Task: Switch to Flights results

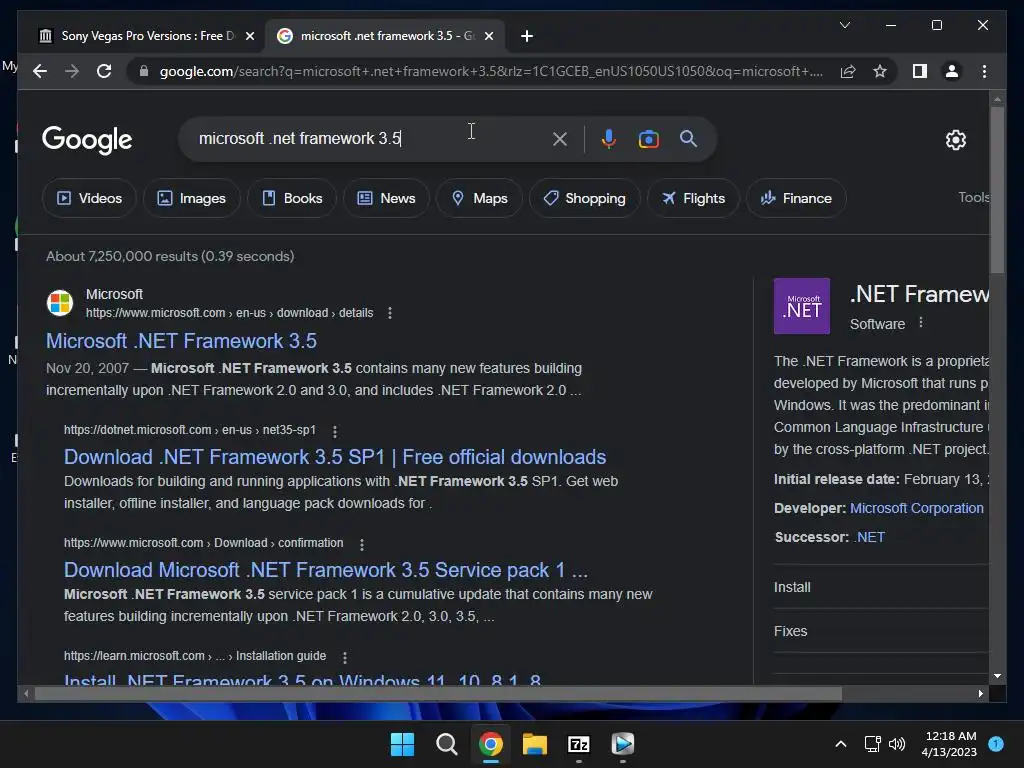Action: tap(694, 198)
